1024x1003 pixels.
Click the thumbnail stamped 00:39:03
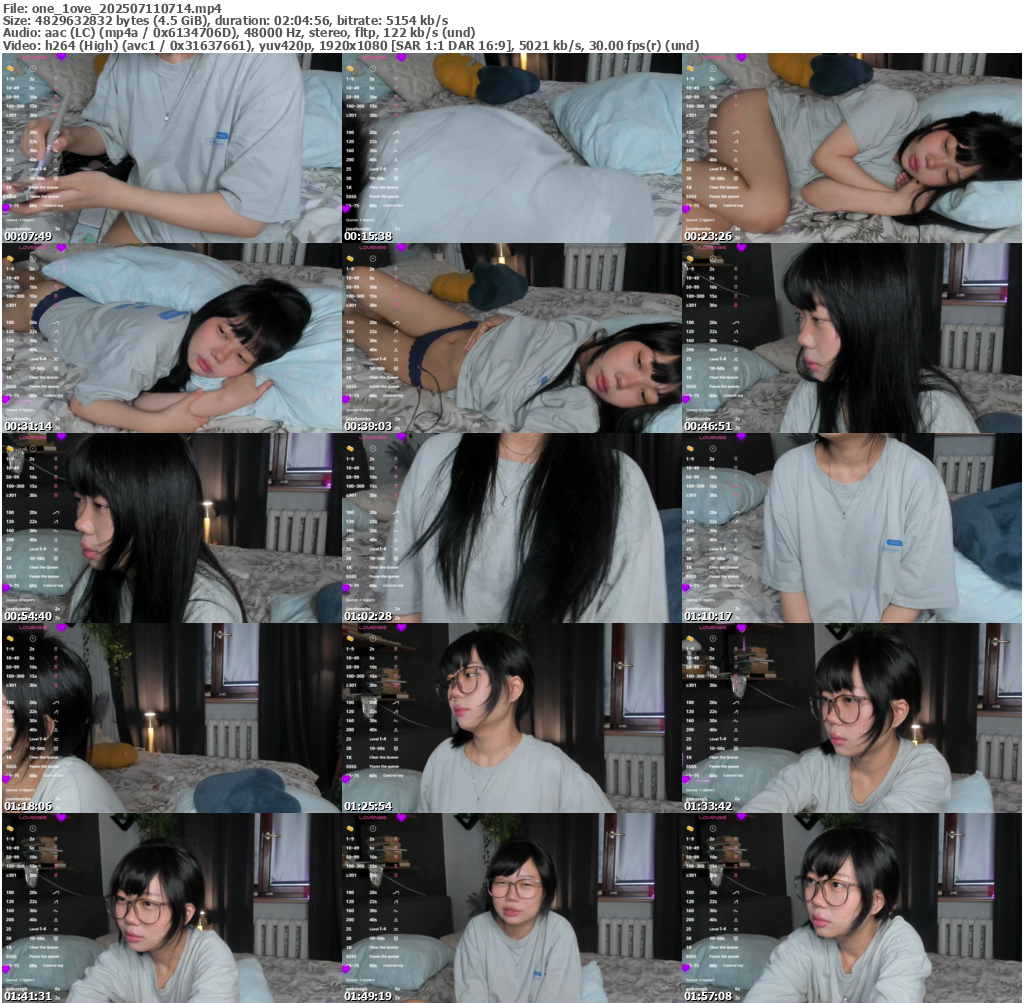(x=512, y=338)
